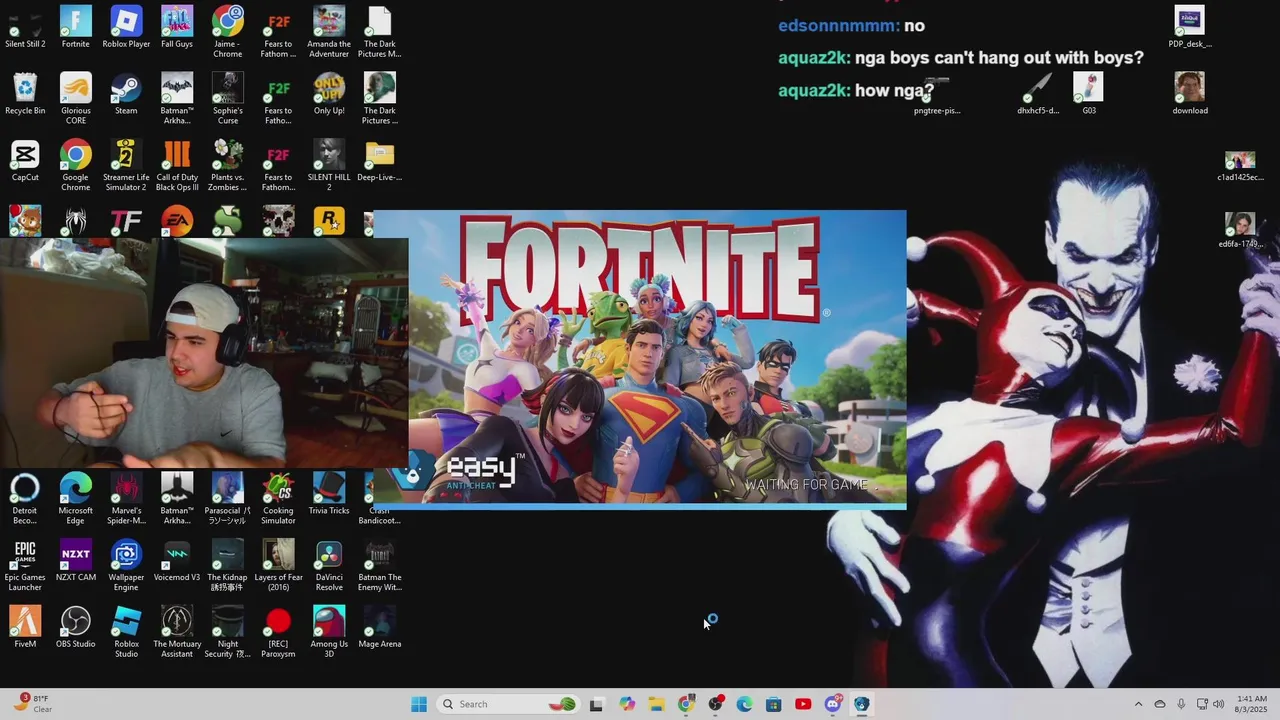Launch Microsoft Edge desktop shortcut
Screen dimensions: 1280x720
(76, 498)
